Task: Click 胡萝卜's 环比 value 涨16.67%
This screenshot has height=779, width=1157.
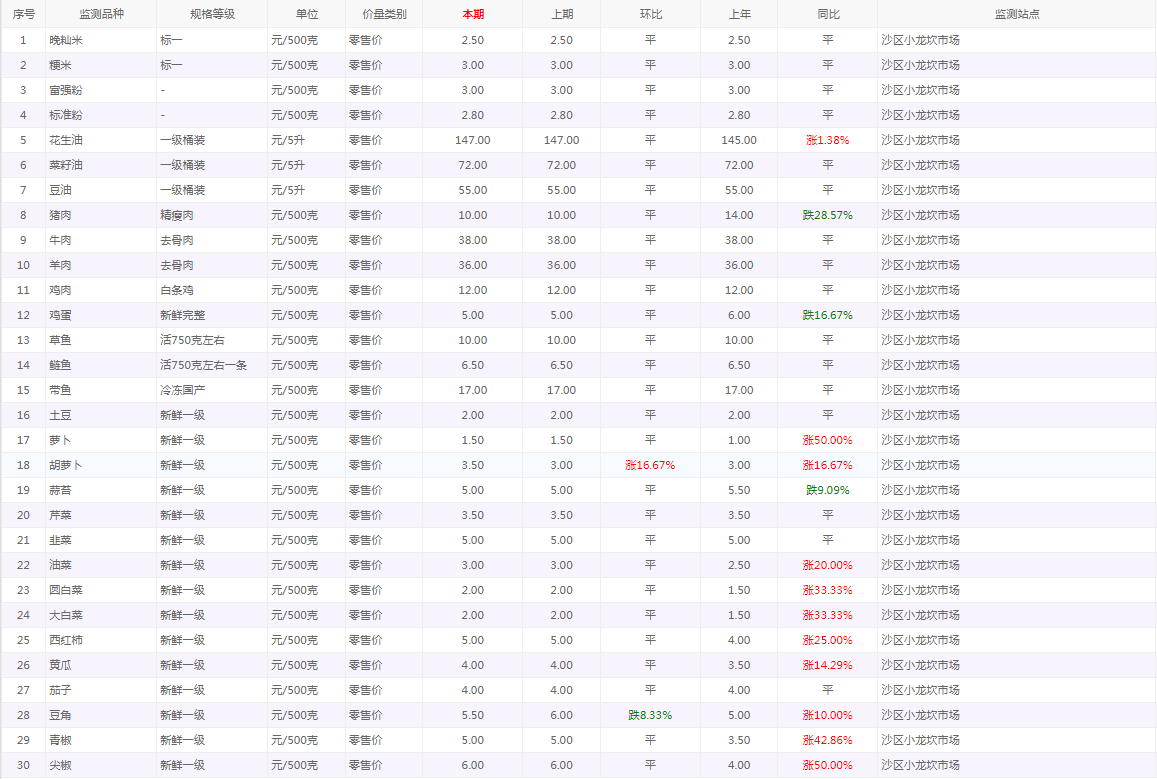Action: (x=650, y=465)
